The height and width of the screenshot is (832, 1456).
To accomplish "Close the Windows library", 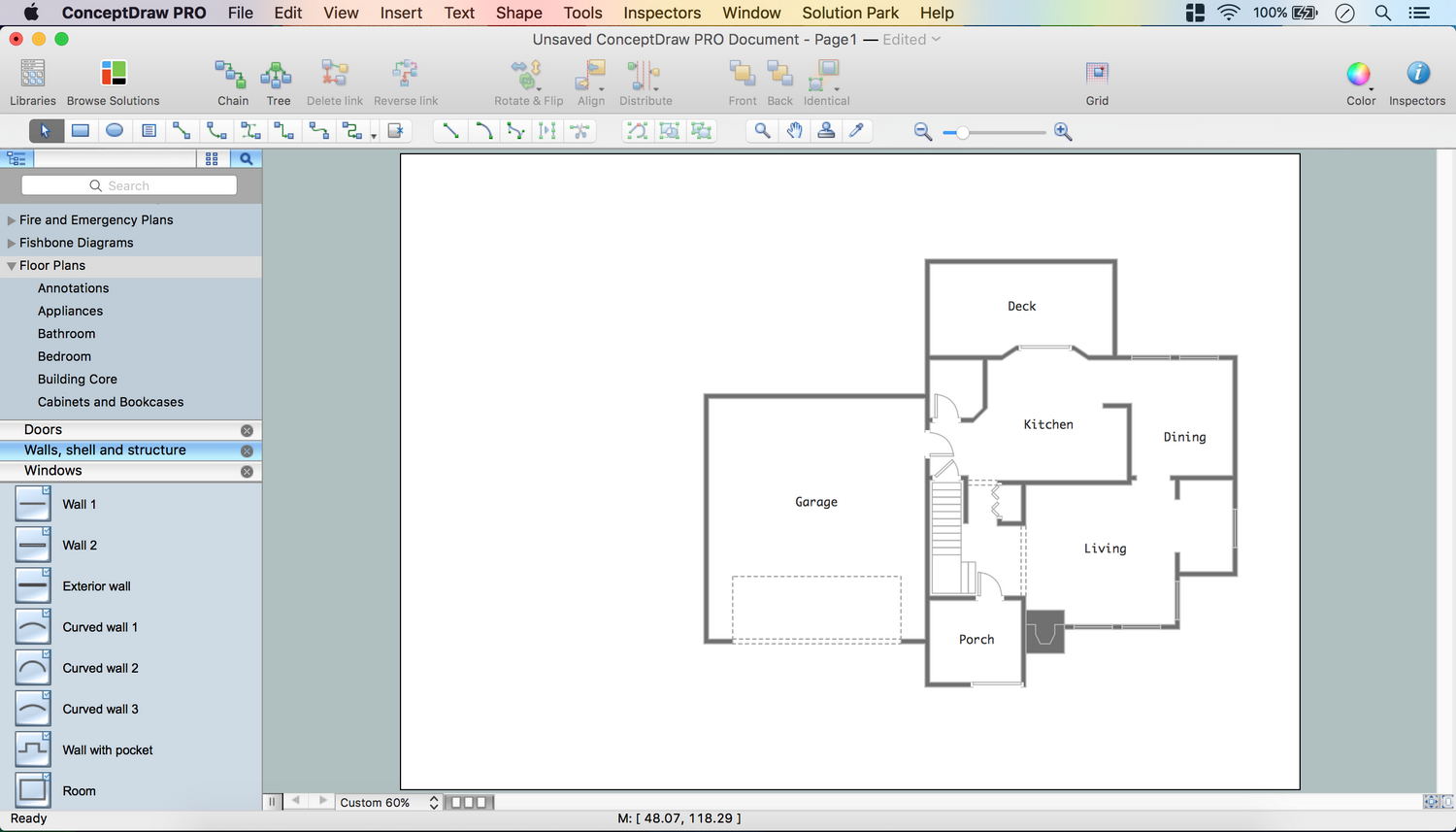I will click(x=247, y=472).
